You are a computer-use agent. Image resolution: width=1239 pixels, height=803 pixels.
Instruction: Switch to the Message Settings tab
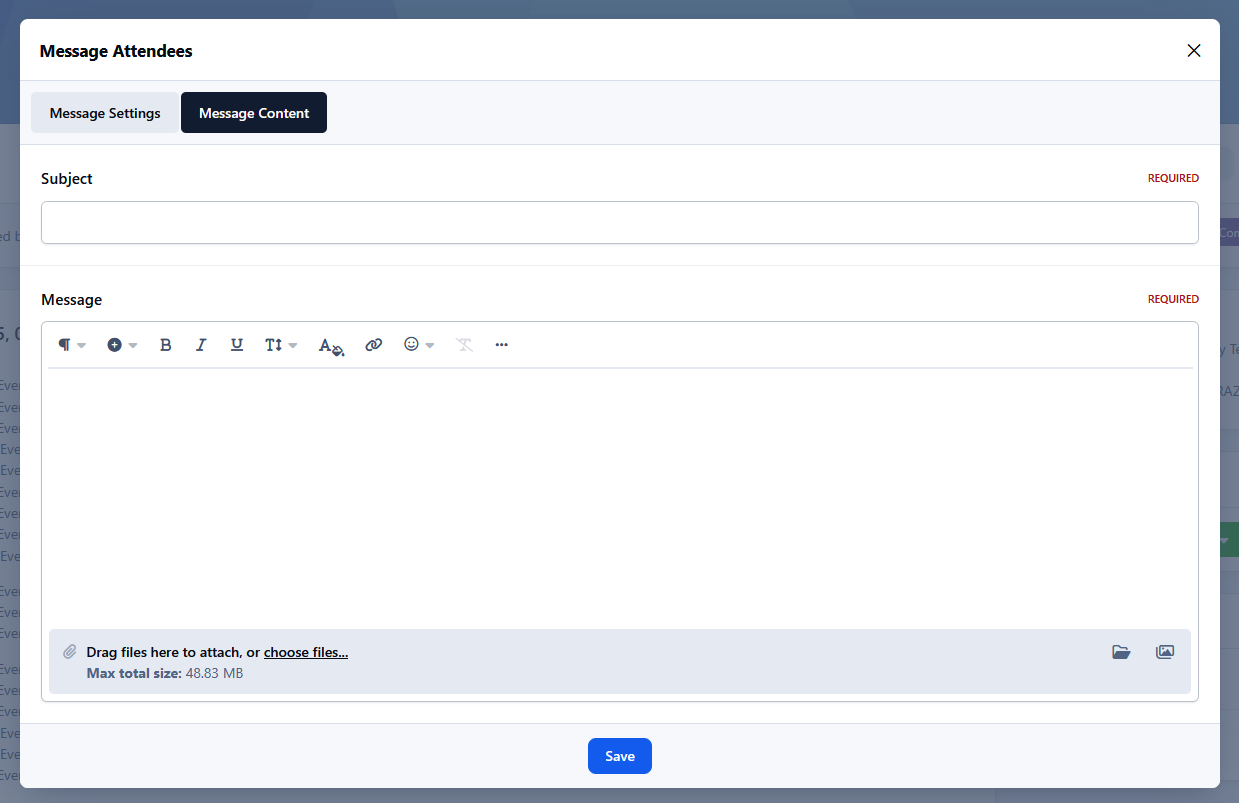click(105, 113)
